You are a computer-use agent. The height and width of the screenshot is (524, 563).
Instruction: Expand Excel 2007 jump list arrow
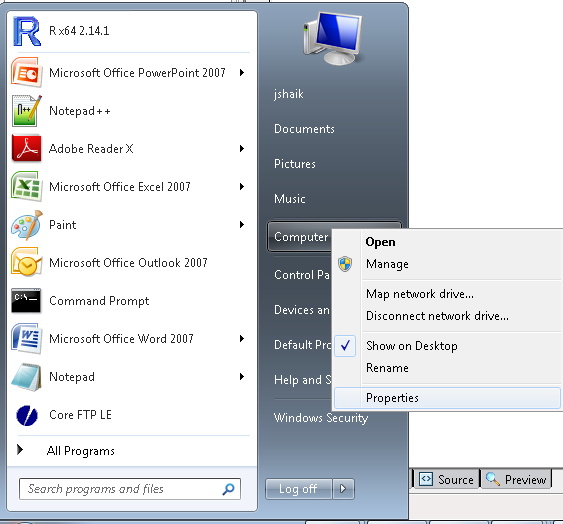(x=242, y=186)
